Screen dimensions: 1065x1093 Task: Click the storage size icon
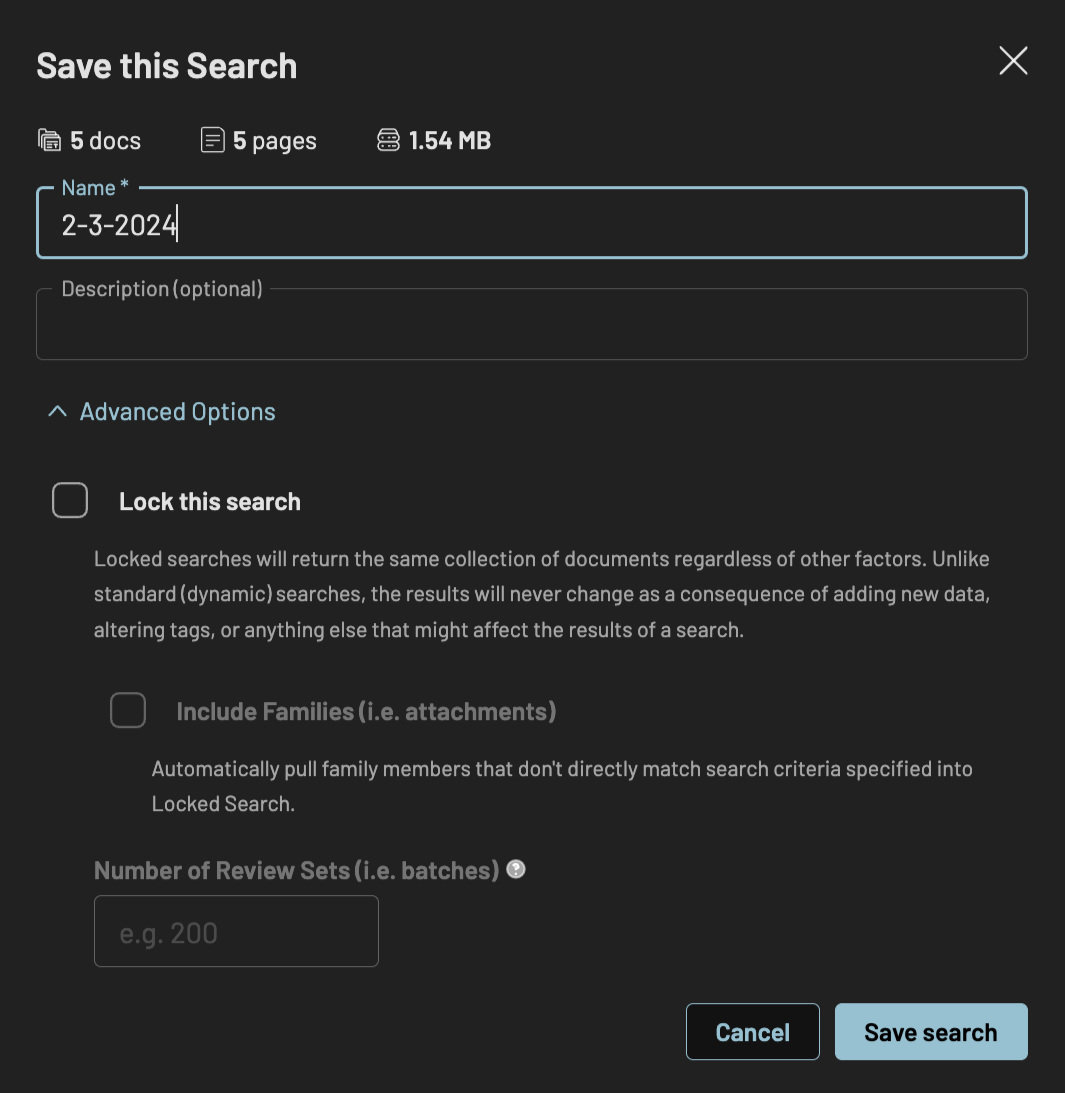pos(388,140)
